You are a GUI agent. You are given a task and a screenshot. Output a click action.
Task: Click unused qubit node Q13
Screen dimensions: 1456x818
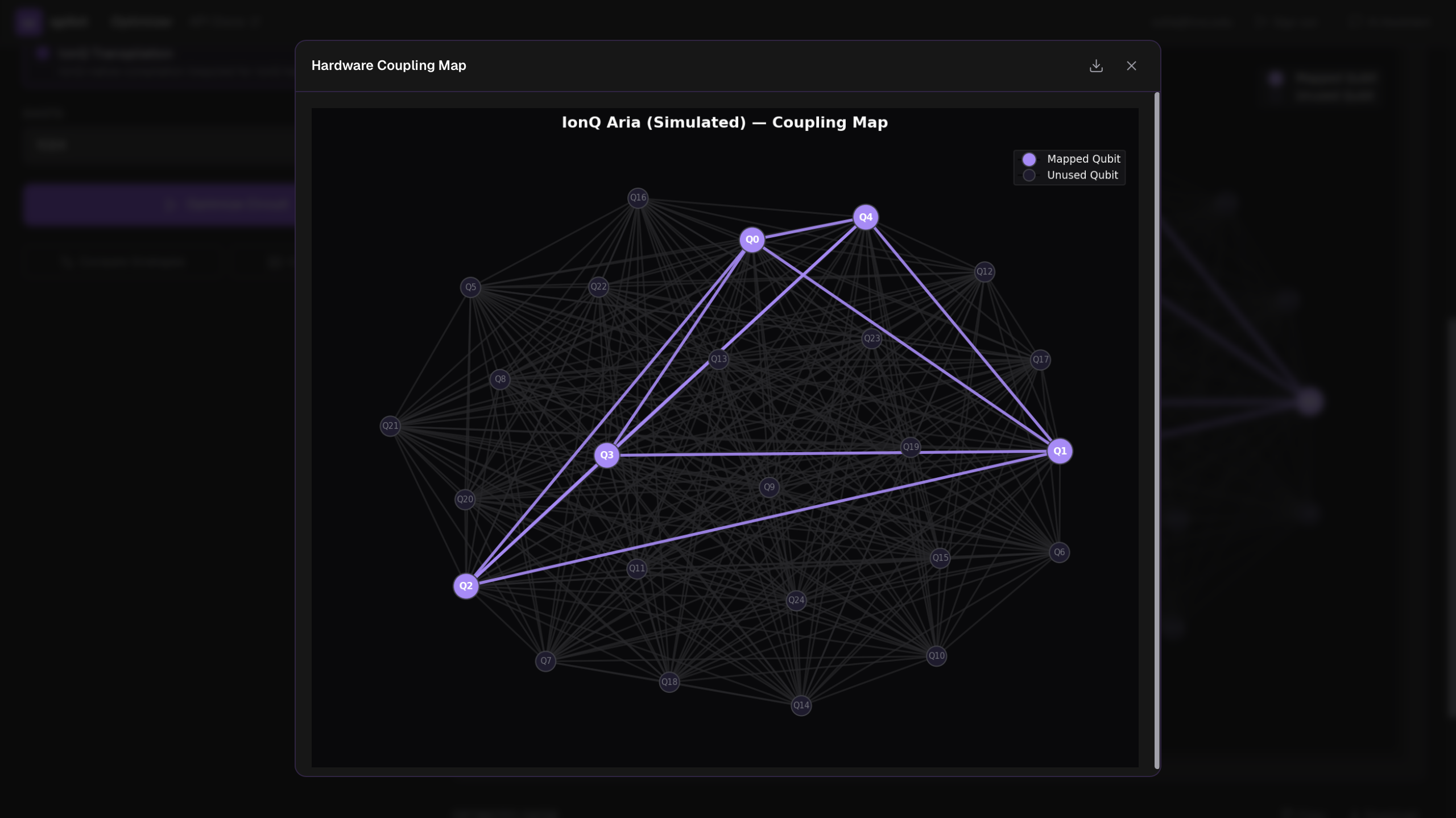pyautogui.click(x=718, y=359)
